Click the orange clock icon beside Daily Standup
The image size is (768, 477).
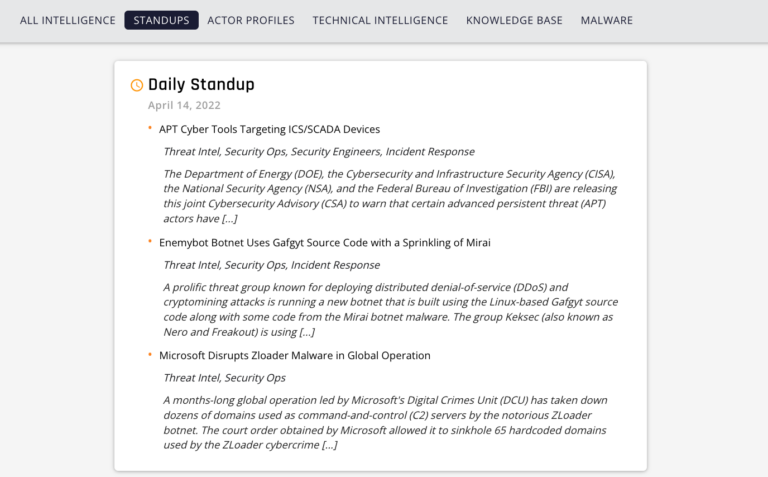[137, 85]
